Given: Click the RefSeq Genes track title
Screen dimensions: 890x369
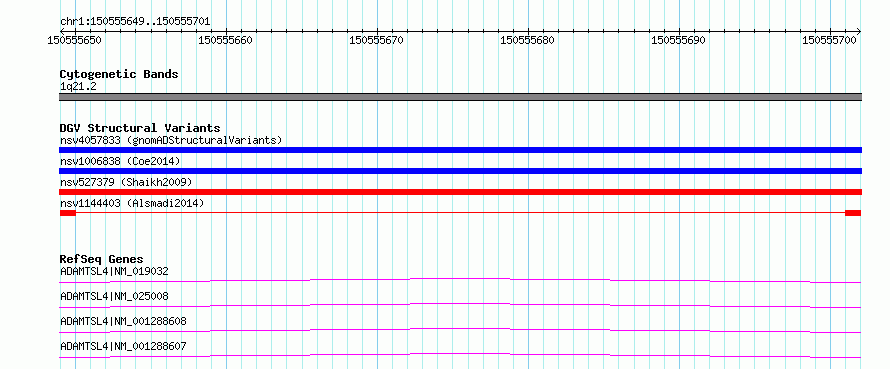Looking at the screenshot, I should 102,259.
